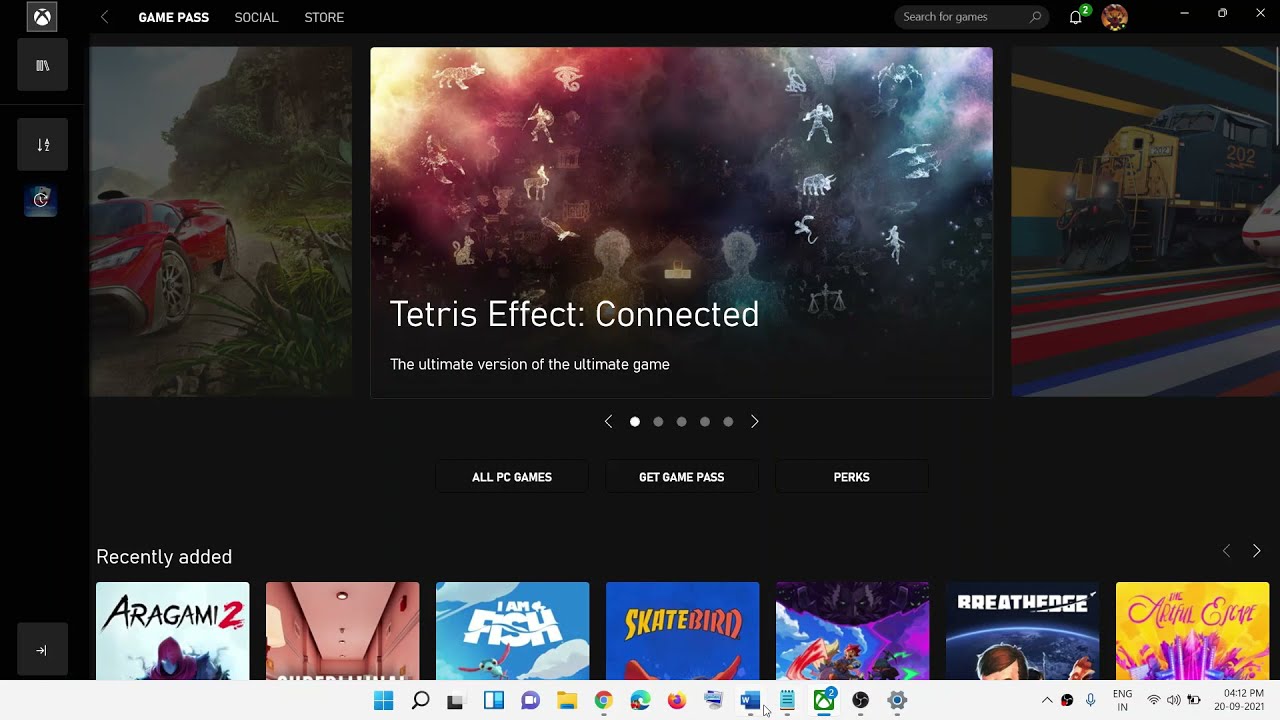Screen dimensions: 1280x720
Task: Open the volume tray icon
Action: tap(1173, 700)
